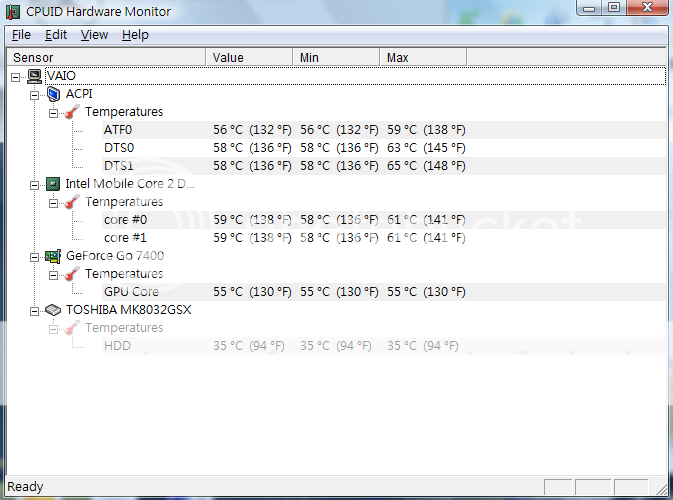
Task: Close the CPUID Hardware Monitor window
Action: coord(647,8)
